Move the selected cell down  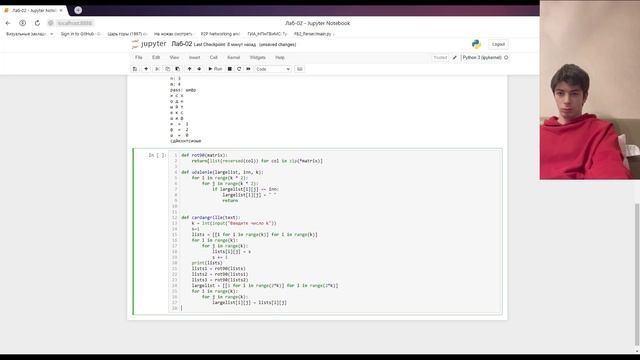[x=199, y=69]
